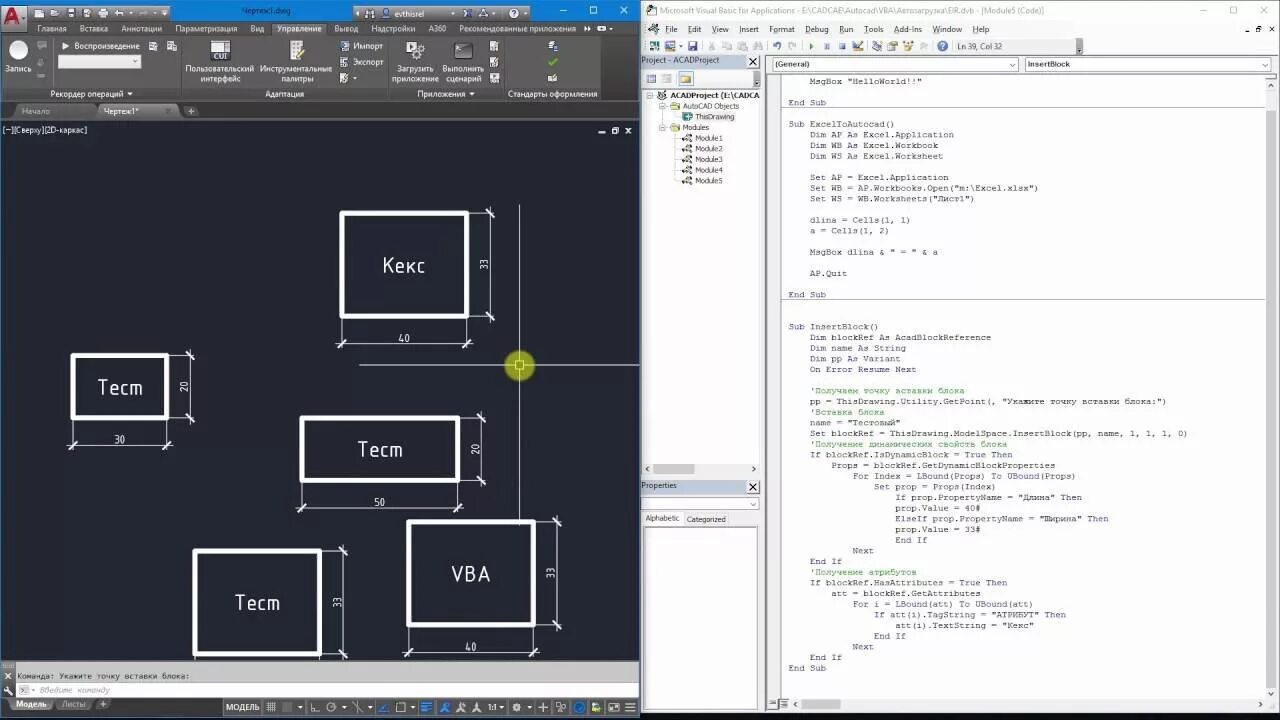Click VBA Run Sub green play icon

[811, 46]
